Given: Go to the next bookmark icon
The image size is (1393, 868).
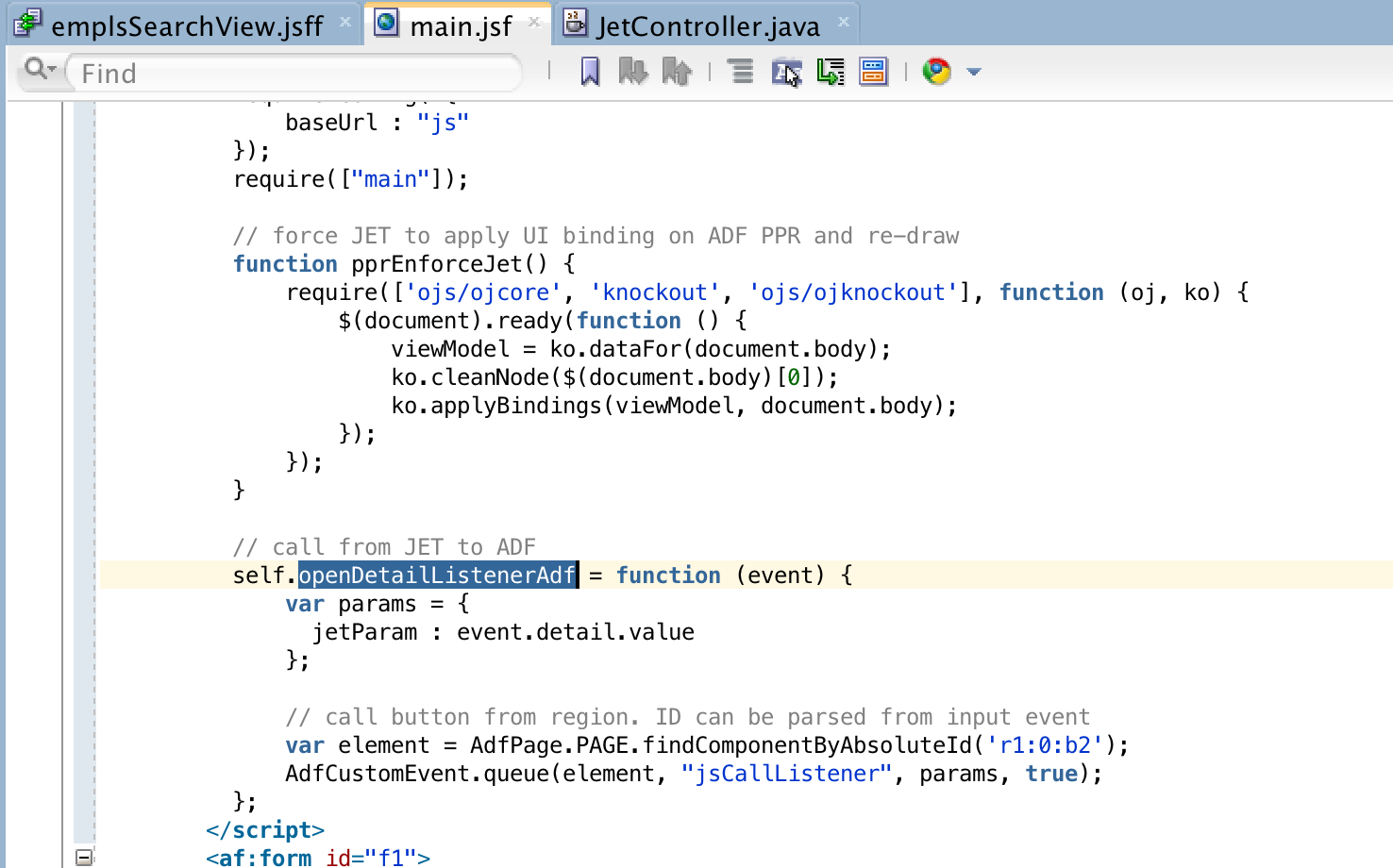Looking at the screenshot, I should [632, 71].
